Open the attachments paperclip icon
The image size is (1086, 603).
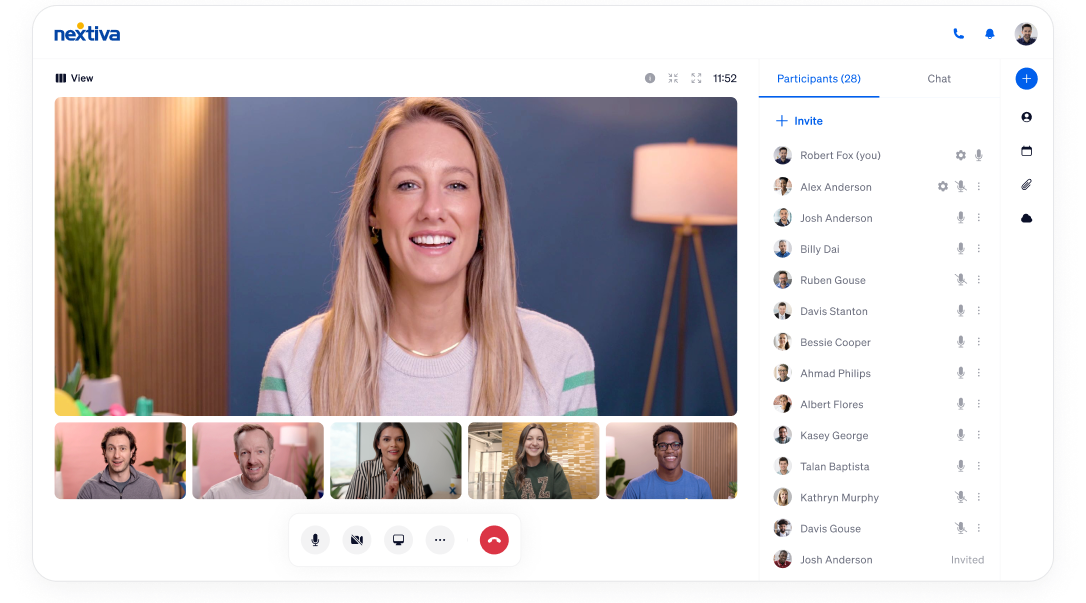click(1026, 184)
